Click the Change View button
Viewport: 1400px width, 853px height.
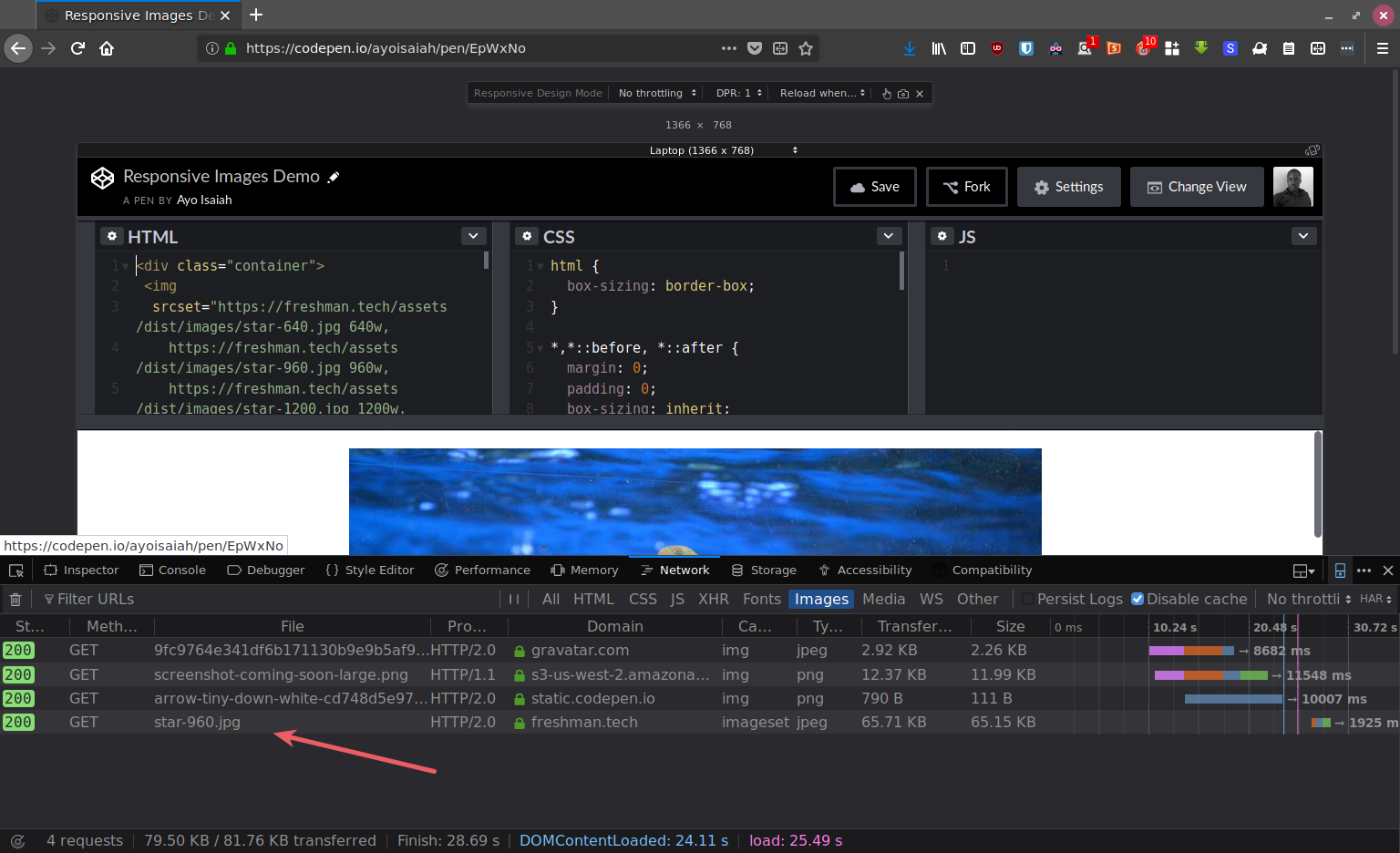pyautogui.click(x=1196, y=187)
